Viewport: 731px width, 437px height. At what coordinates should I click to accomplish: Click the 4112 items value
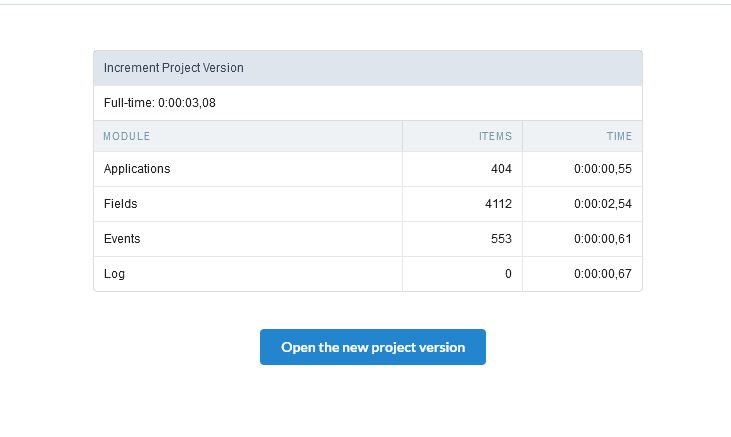498,204
